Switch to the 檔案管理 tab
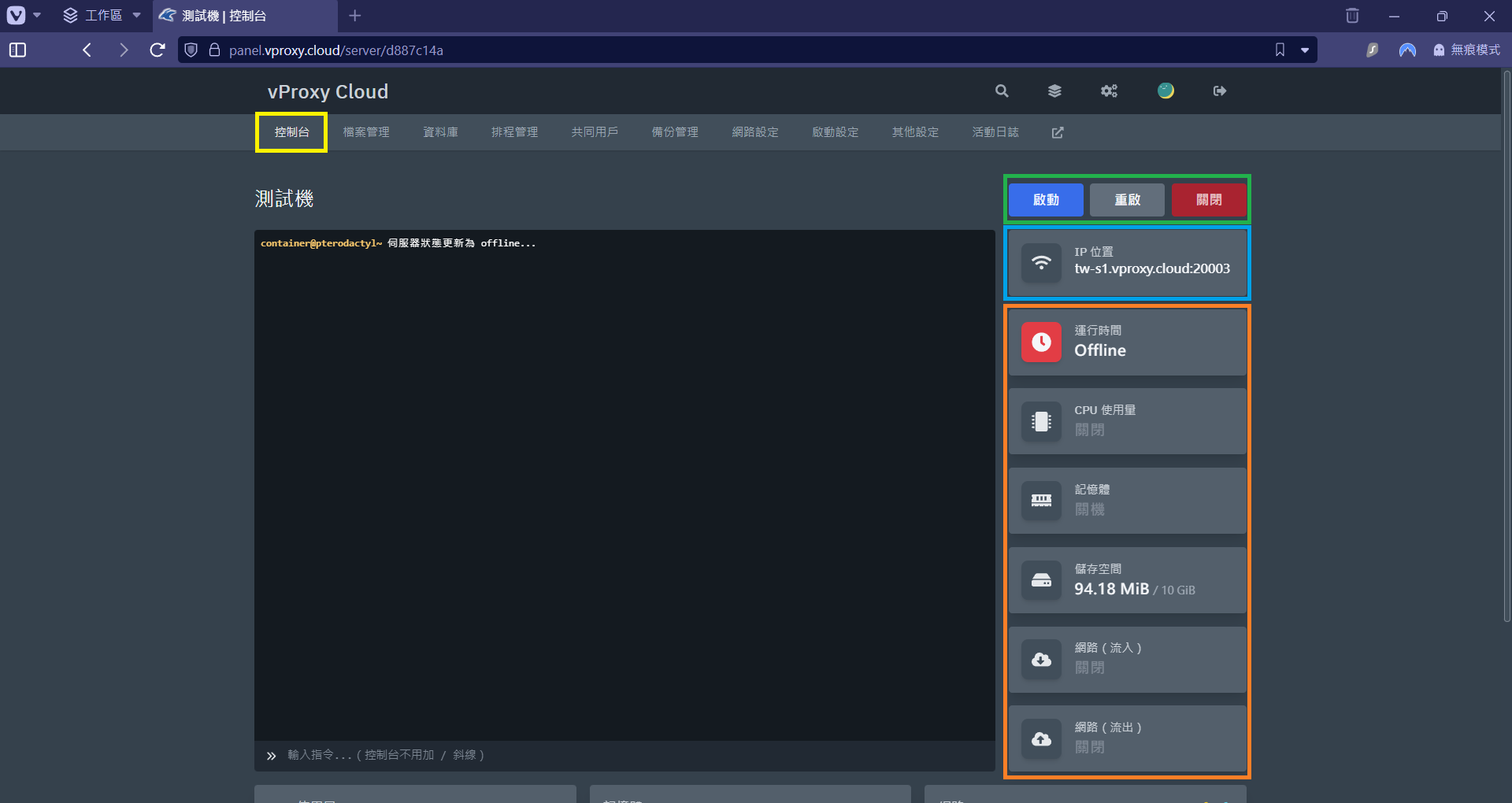1512x803 pixels. tap(366, 132)
